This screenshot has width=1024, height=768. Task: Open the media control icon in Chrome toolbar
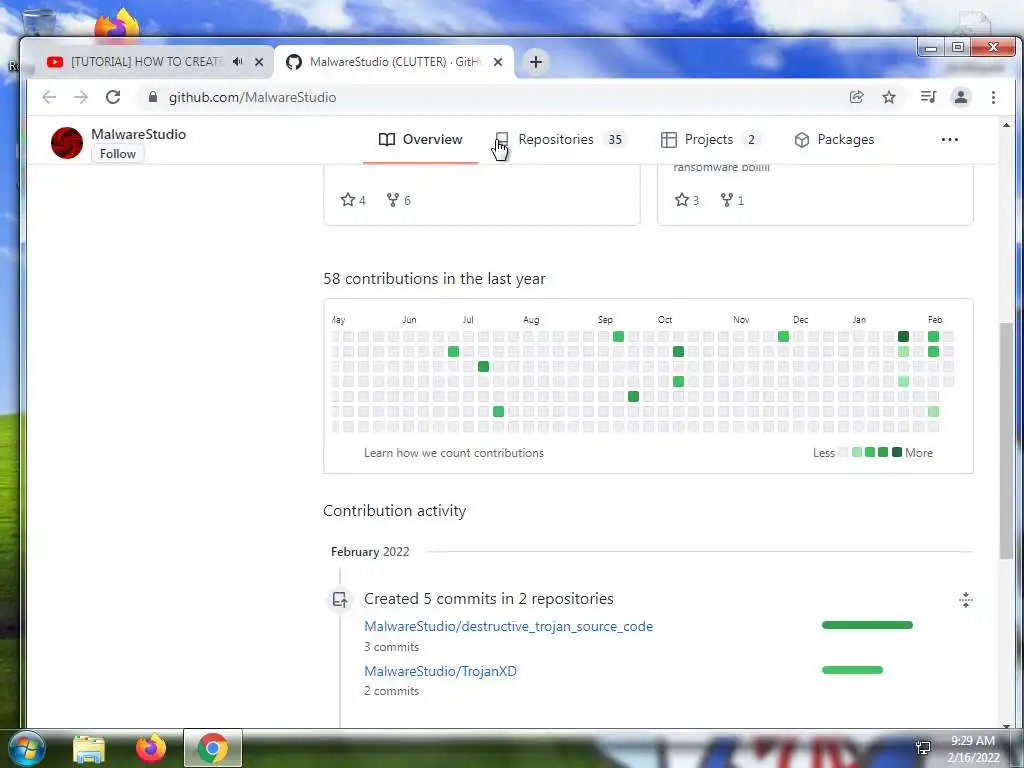[x=928, y=97]
